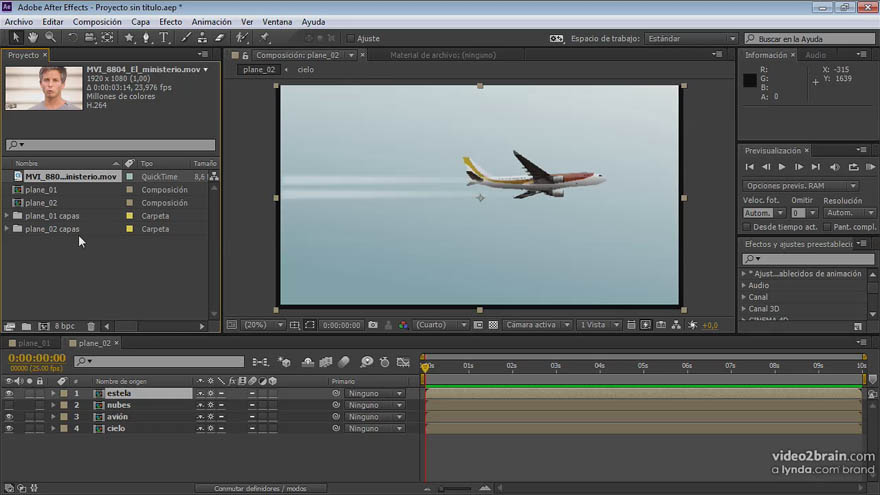This screenshot has width=880, height=495.
Task: Switch to the Audio panel tab
Action: click(815, 55)
